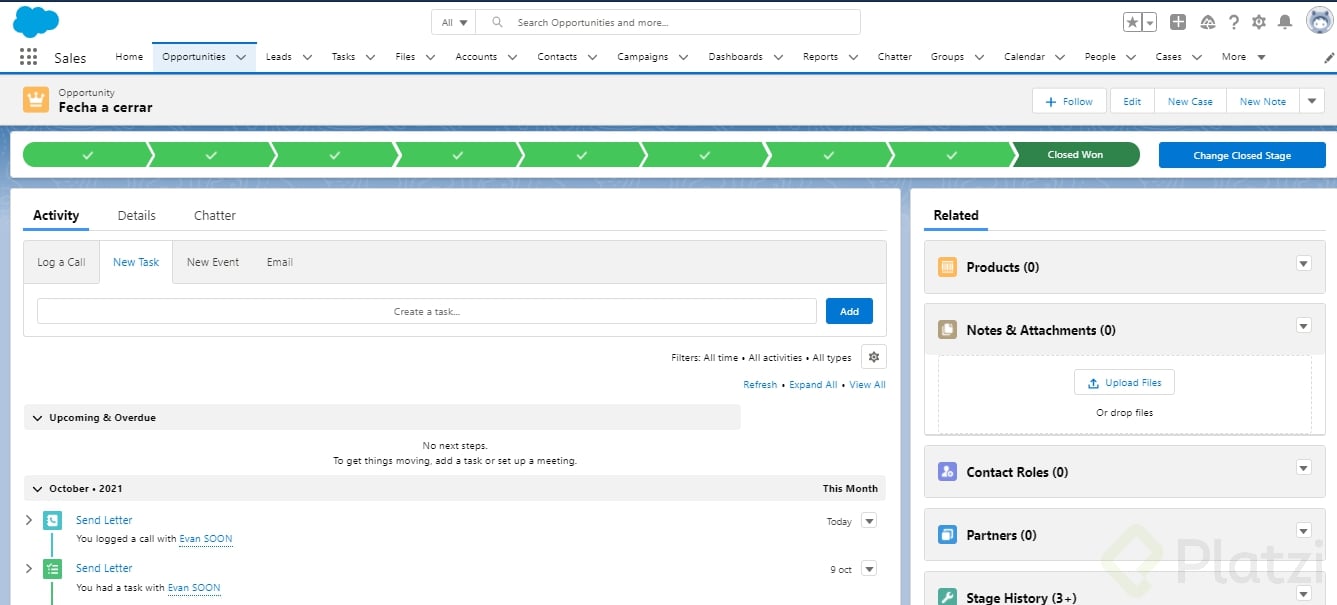
Task: Open Today call entry action menu
Action: 868,520
